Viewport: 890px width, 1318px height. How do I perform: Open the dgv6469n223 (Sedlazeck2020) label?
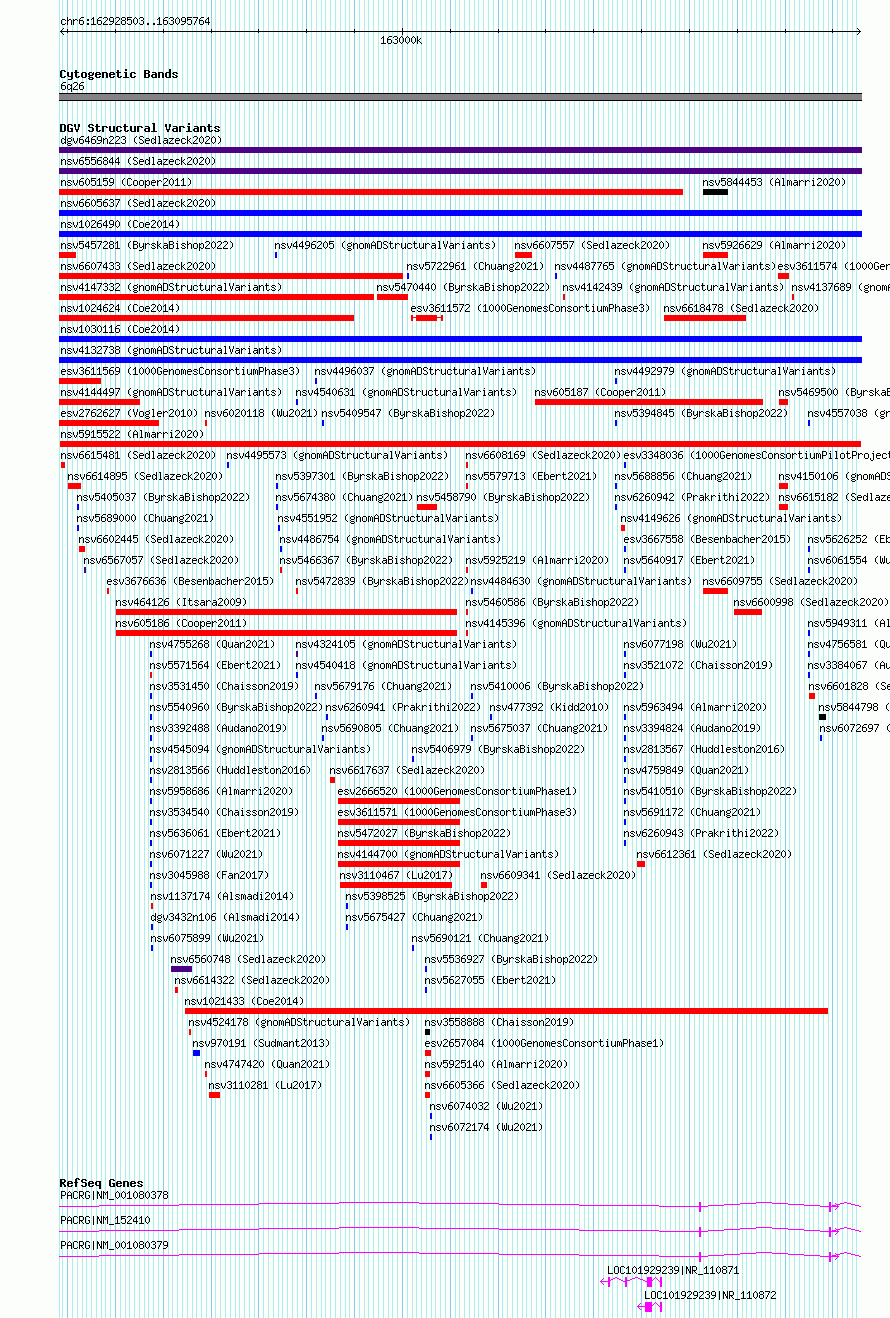coord(141,140)
